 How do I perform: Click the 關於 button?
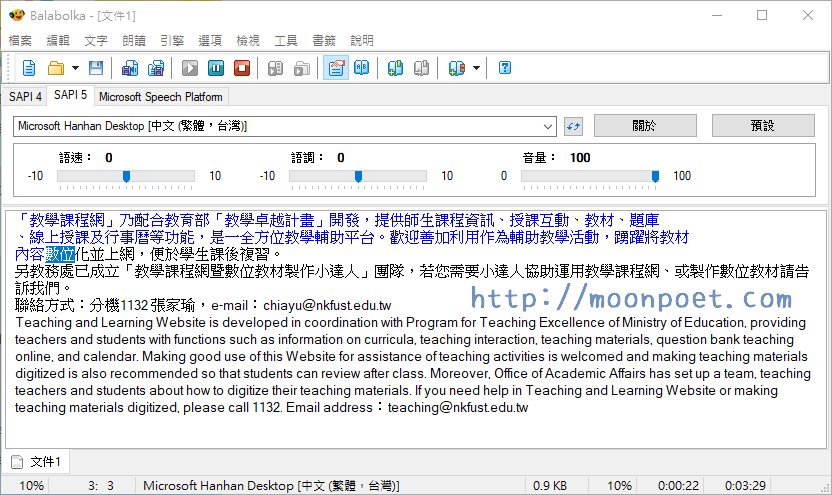(x=645, y=126)
